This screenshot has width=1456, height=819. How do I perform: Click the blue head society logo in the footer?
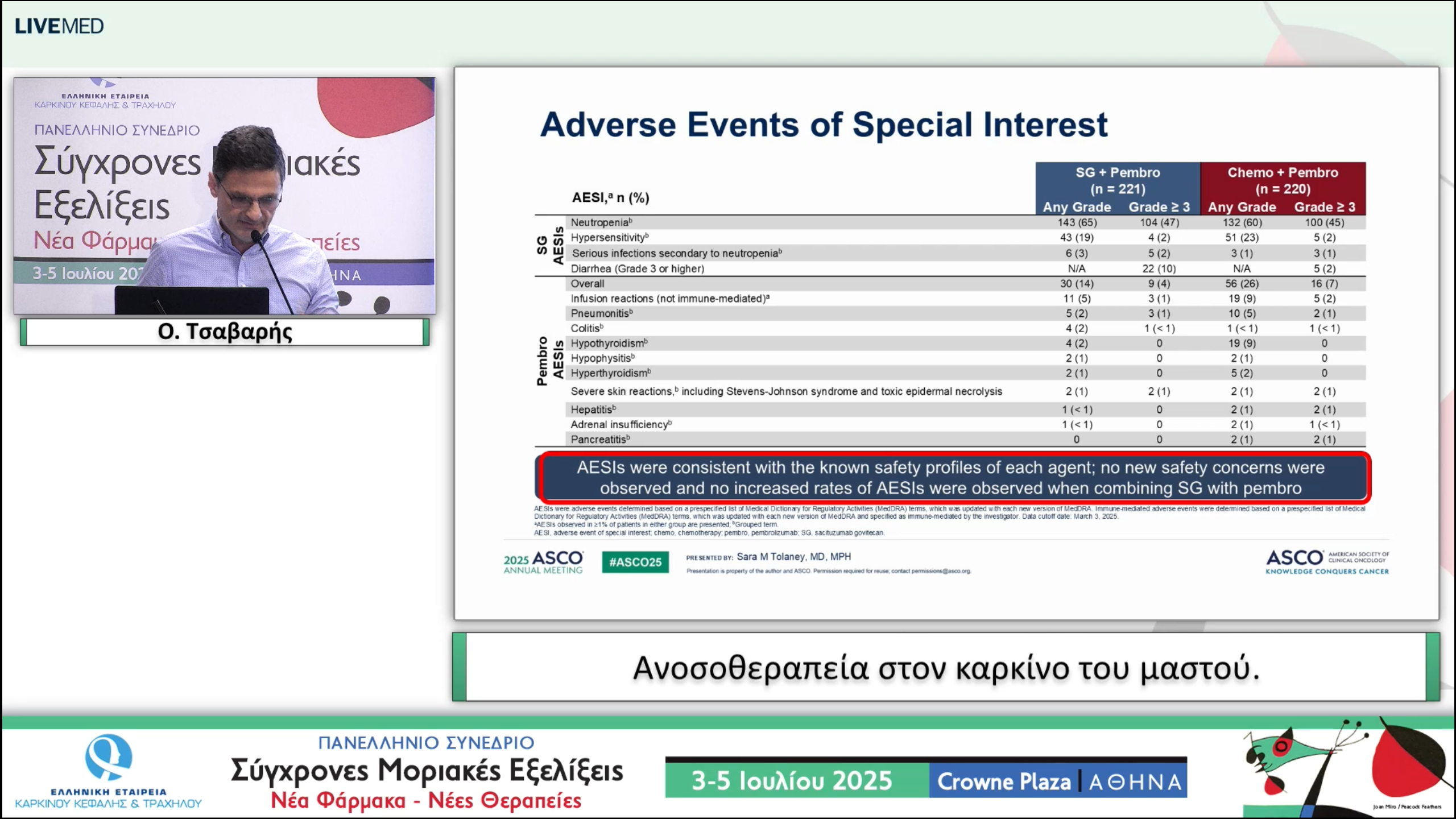108,758
